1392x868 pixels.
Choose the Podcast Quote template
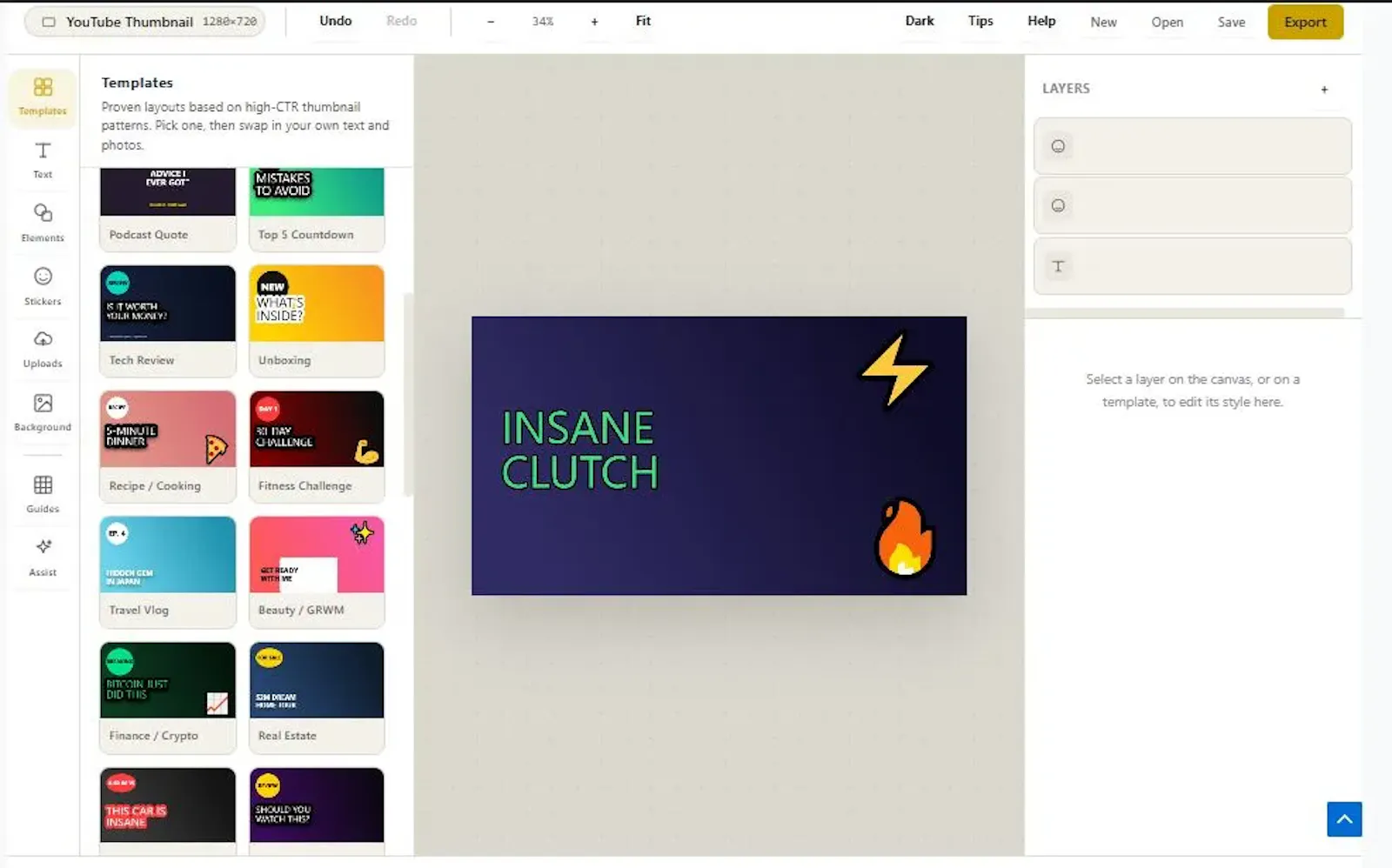tap(168, 209)
